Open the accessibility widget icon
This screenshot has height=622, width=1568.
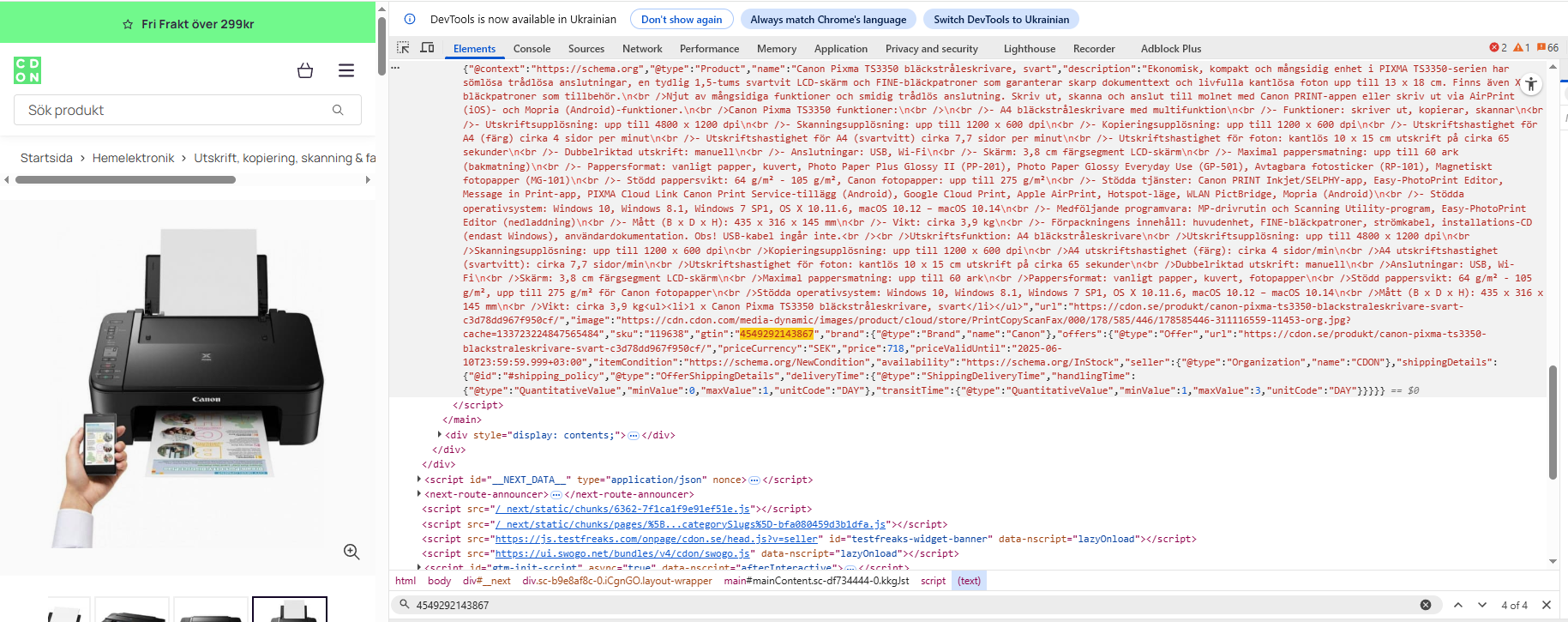(1531, 84)
